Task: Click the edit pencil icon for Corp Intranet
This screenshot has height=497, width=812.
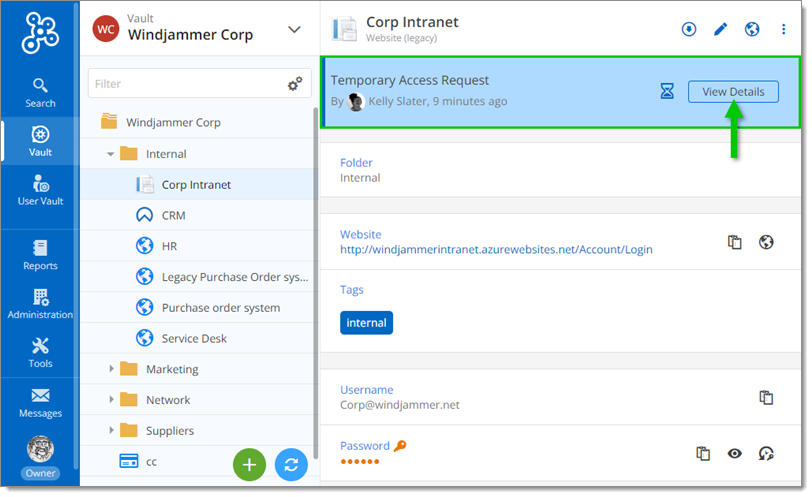Action: point(720,29)
